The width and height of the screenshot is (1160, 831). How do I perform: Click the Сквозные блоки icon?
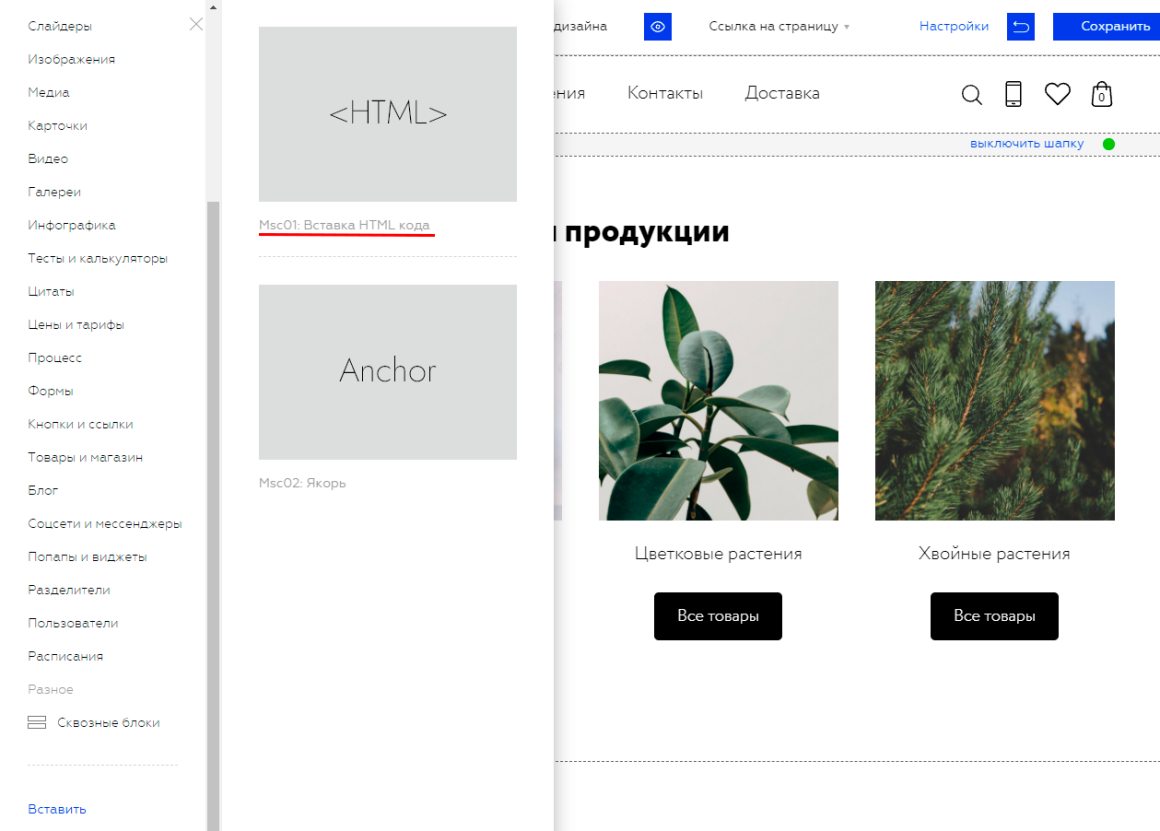point(37,722)
